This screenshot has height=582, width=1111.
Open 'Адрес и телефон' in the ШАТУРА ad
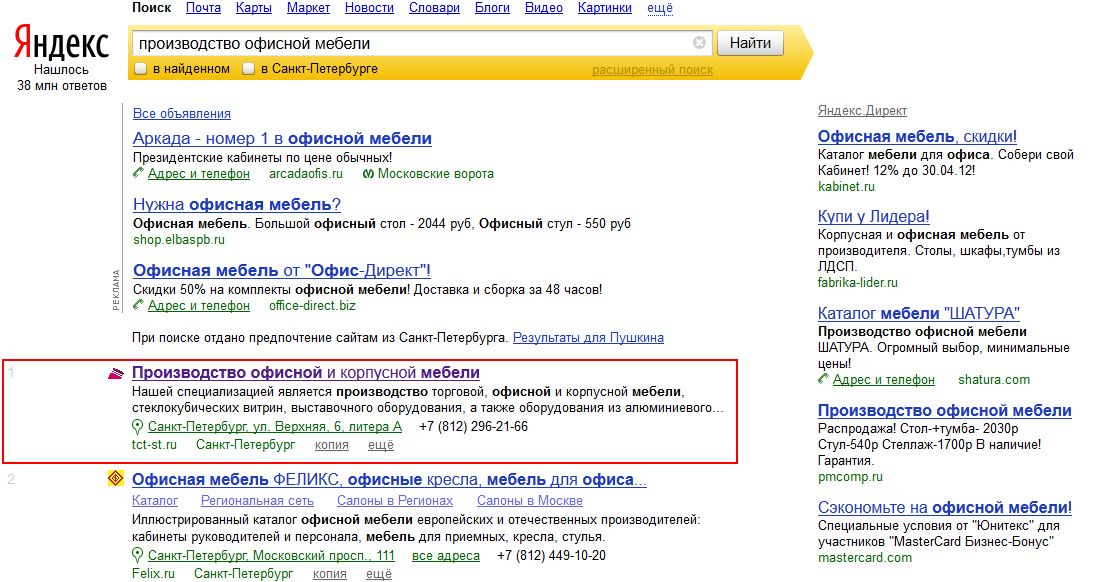[x=884, y=379]
